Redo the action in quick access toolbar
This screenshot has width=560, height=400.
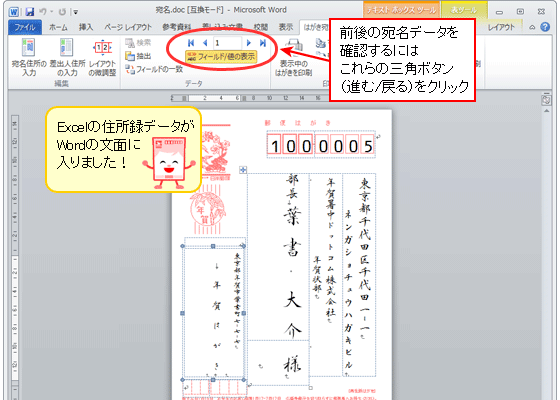[62, 12]
